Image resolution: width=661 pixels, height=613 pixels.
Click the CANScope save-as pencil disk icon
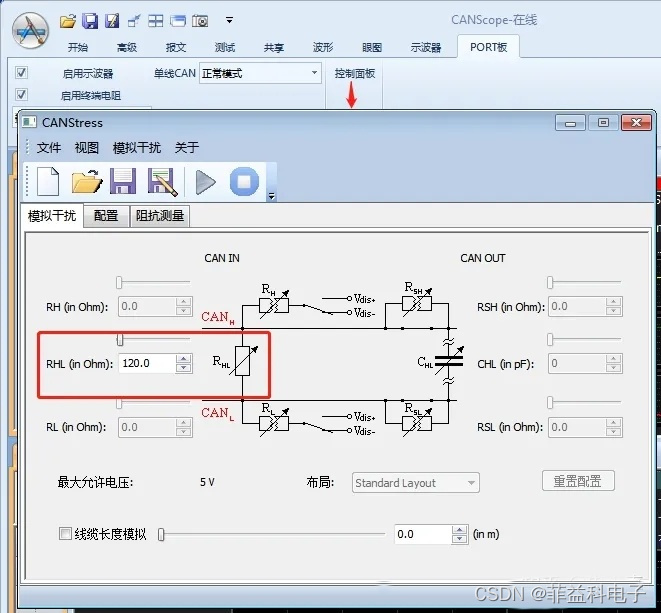tap(112, 21)
